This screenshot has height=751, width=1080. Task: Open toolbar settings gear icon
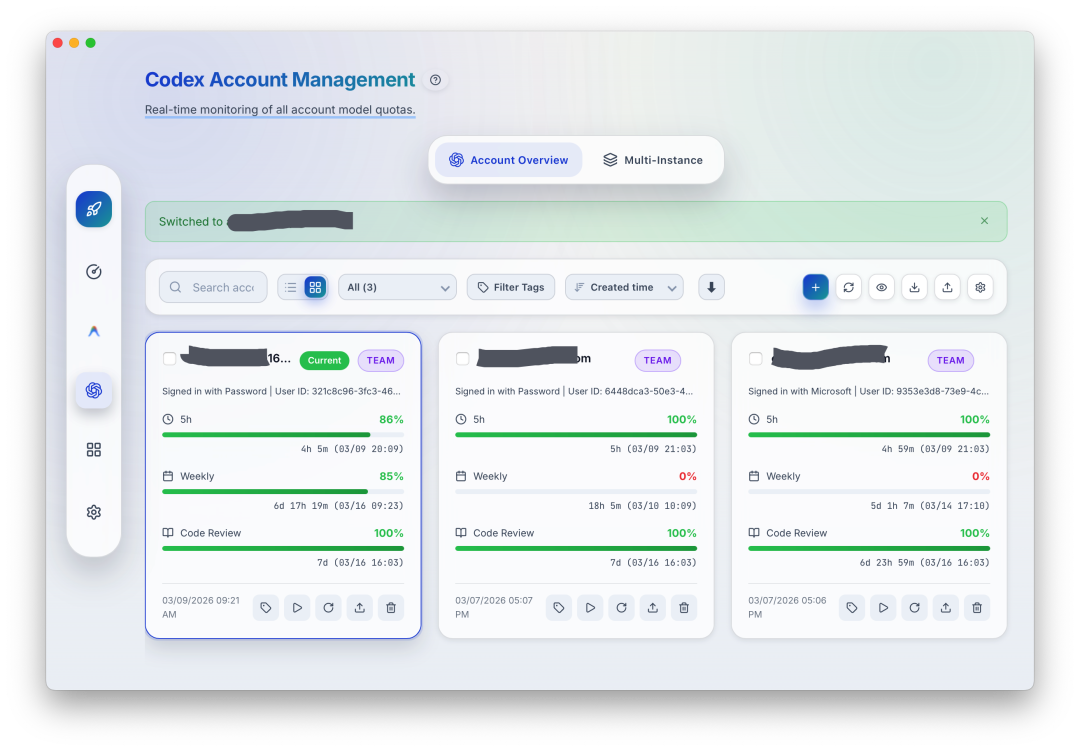tap(980, 287)
